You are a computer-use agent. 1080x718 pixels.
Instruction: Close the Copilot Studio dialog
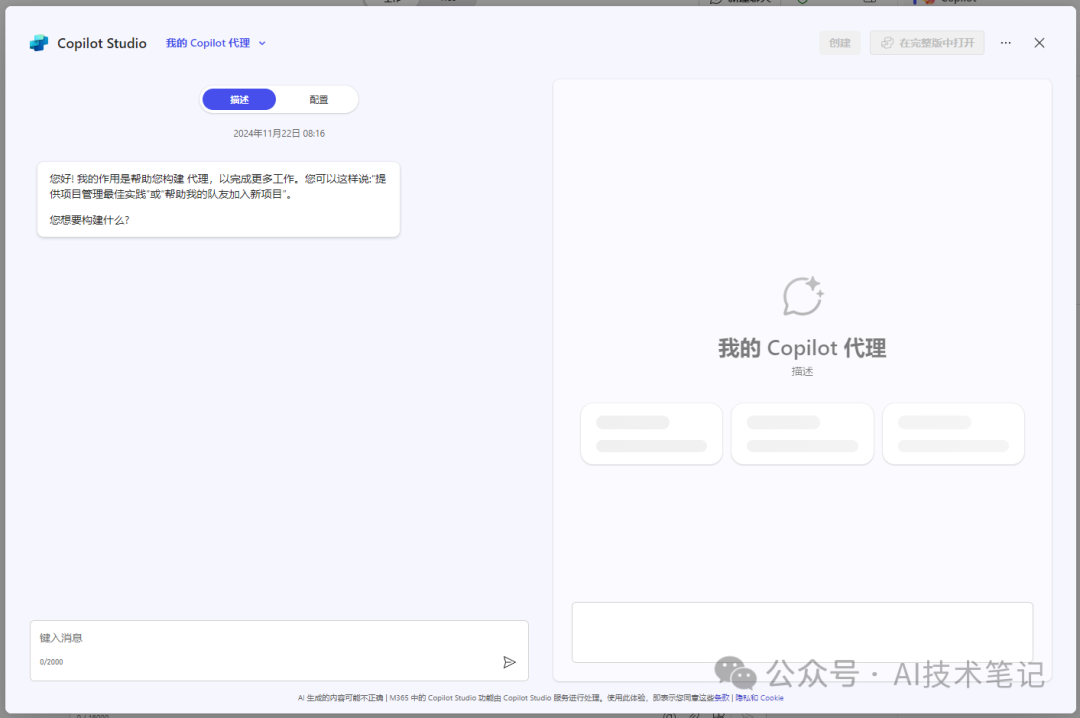pos(1039,43)
